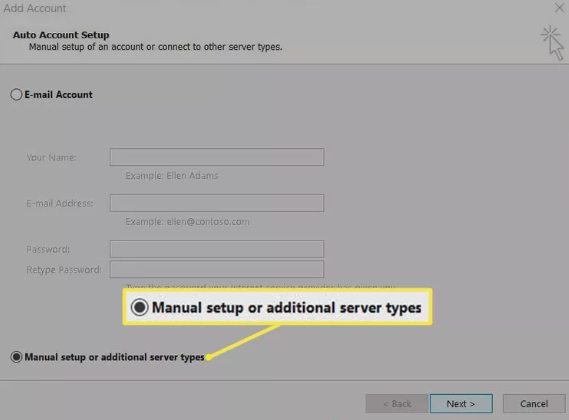Click the setup wizard cursor icon
The image size is (569, 420).
tap(552, 43)
